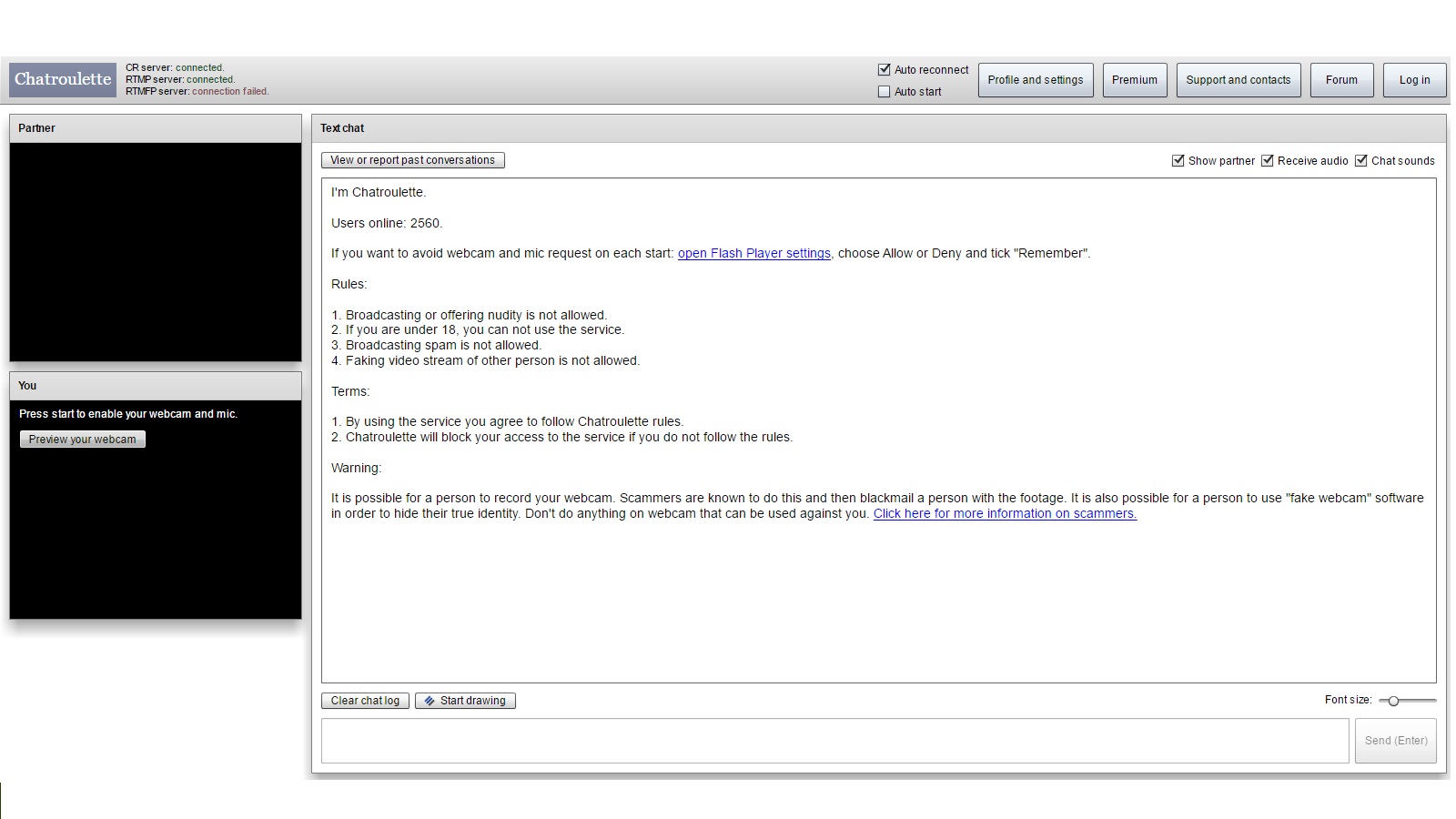Enable the Auto start checkbox
The height and width of the screenshot is (819, 1456).
tap(884, 91)
